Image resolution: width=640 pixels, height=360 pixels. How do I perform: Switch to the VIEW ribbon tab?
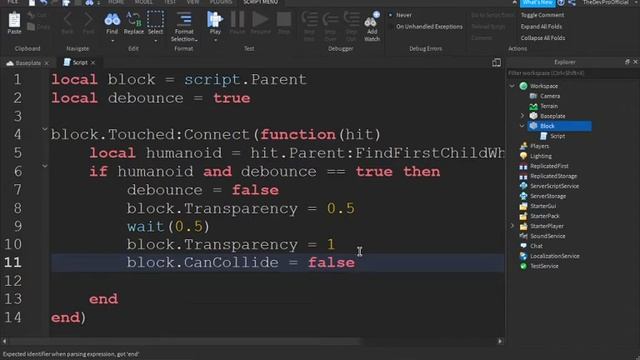click(x=193, y=2)
